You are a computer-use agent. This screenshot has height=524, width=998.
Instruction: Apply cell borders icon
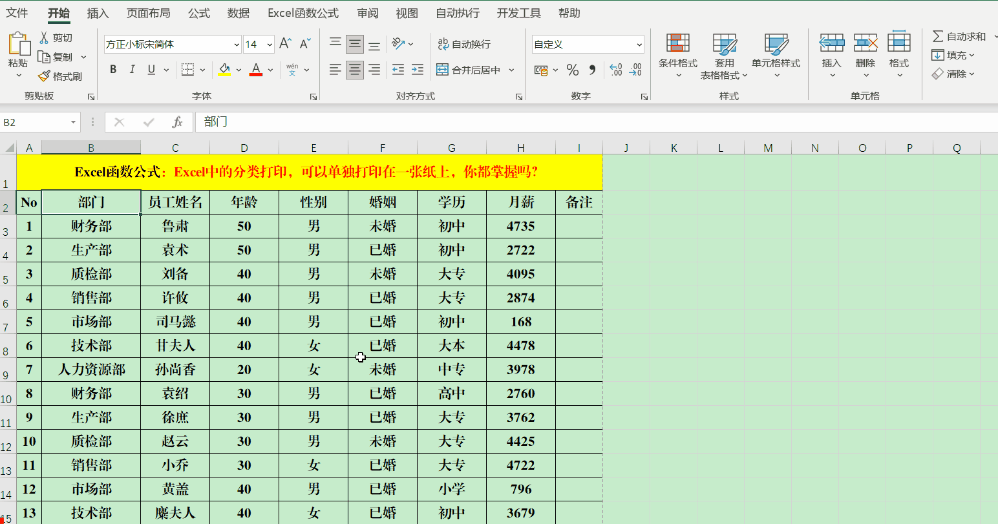coord(188,69)
